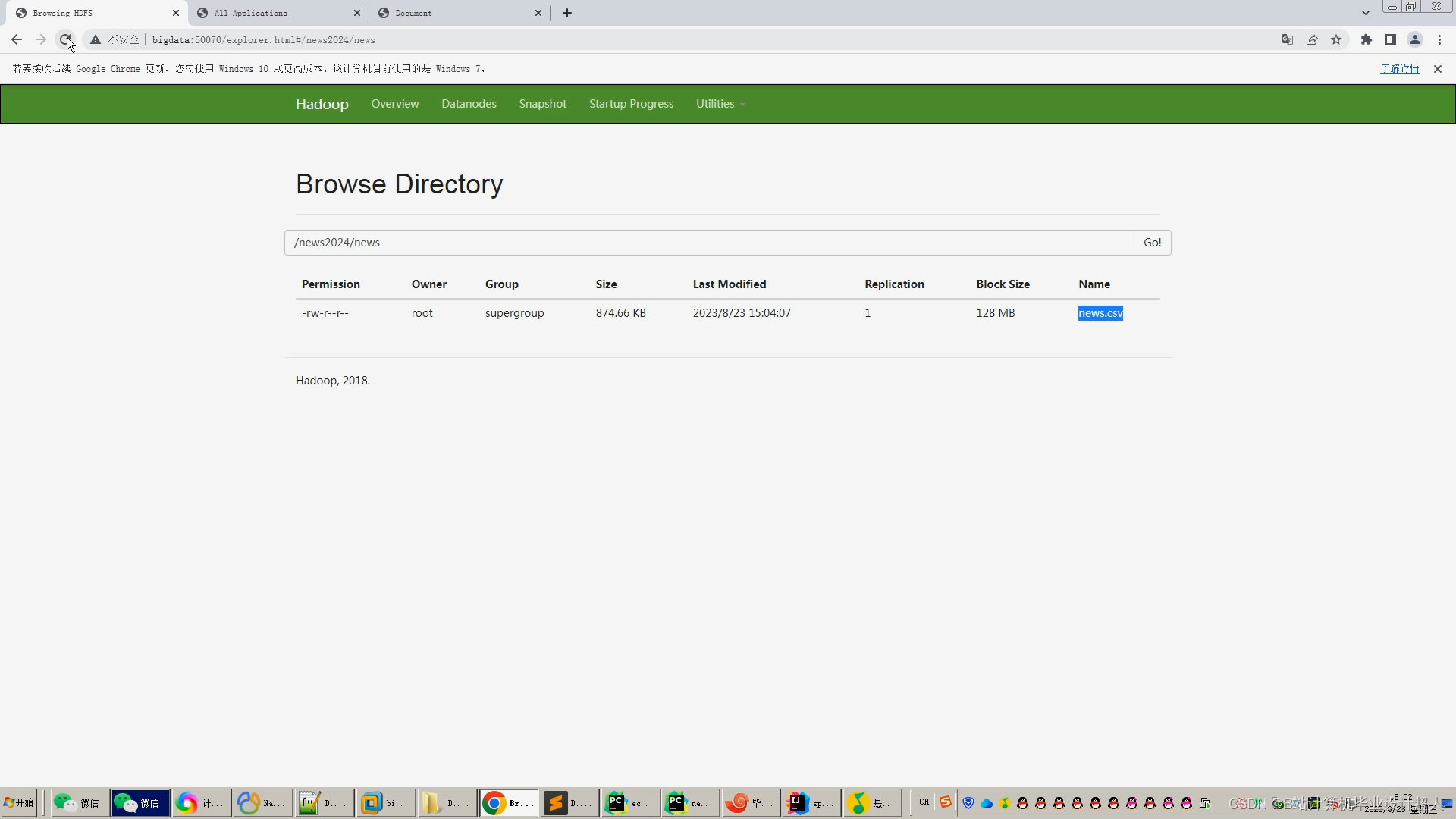Click the Go! button
The width and height of the screenshot is (1456, 819).
[x=1152, y=243]
